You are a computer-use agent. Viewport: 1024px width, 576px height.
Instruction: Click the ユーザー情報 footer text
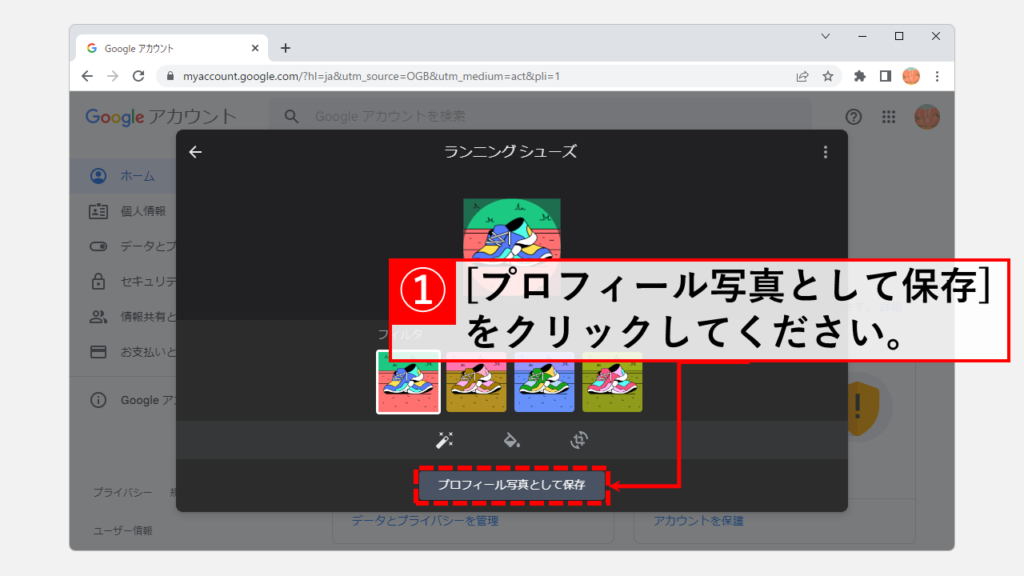coord(123,530)
